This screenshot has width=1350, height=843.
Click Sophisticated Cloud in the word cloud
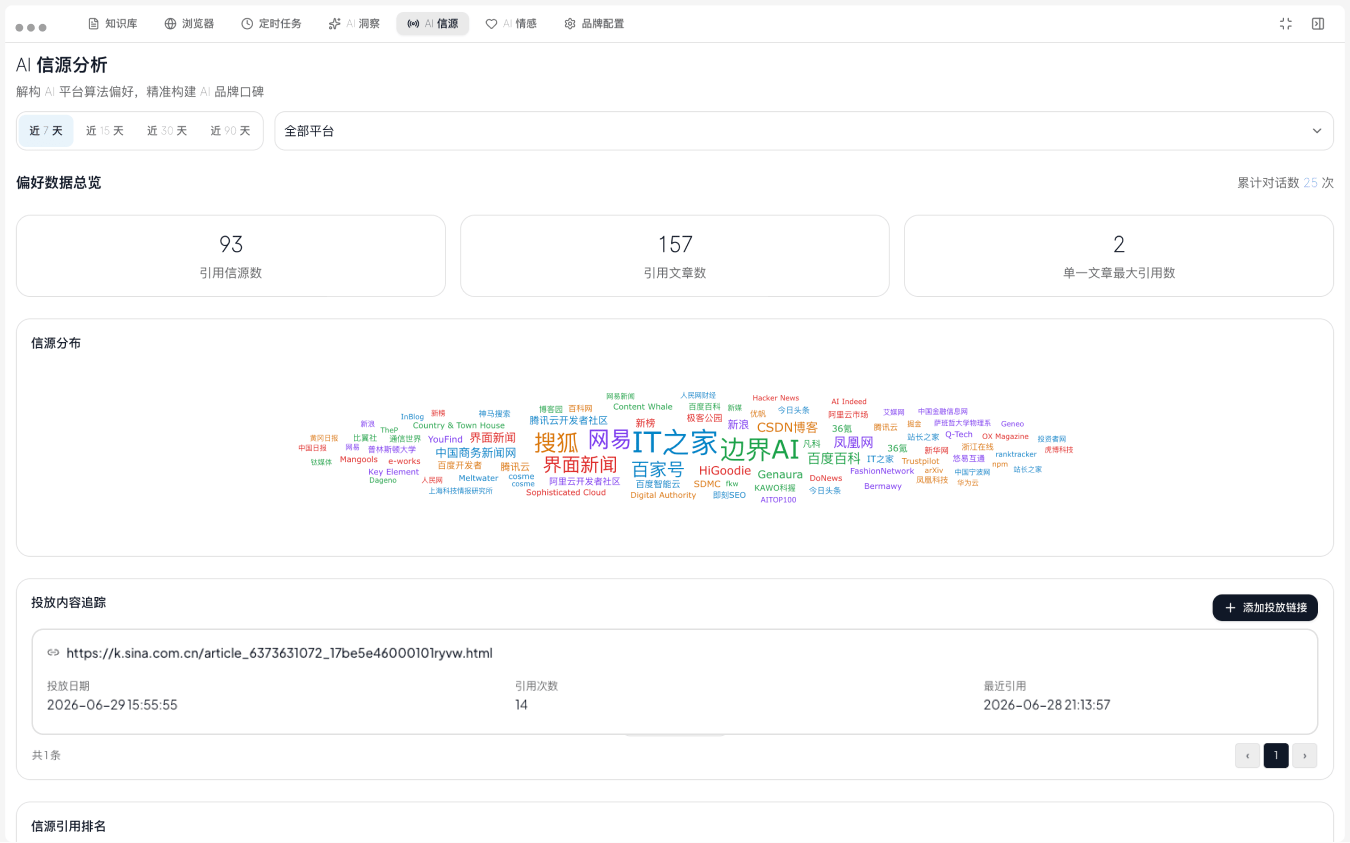click(566, 493)
